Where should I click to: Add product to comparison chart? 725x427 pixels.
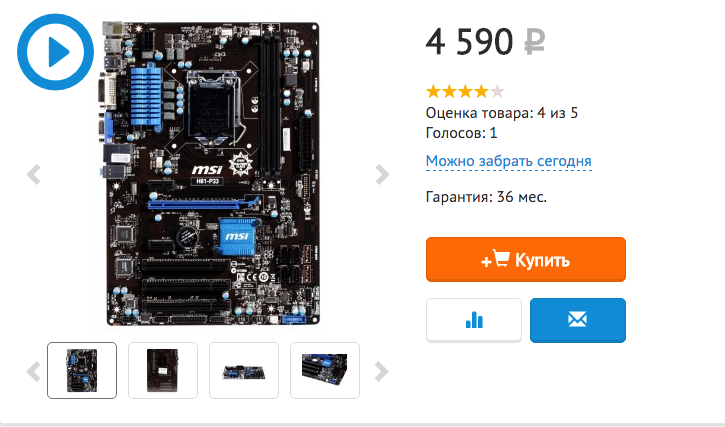(474, 320)
